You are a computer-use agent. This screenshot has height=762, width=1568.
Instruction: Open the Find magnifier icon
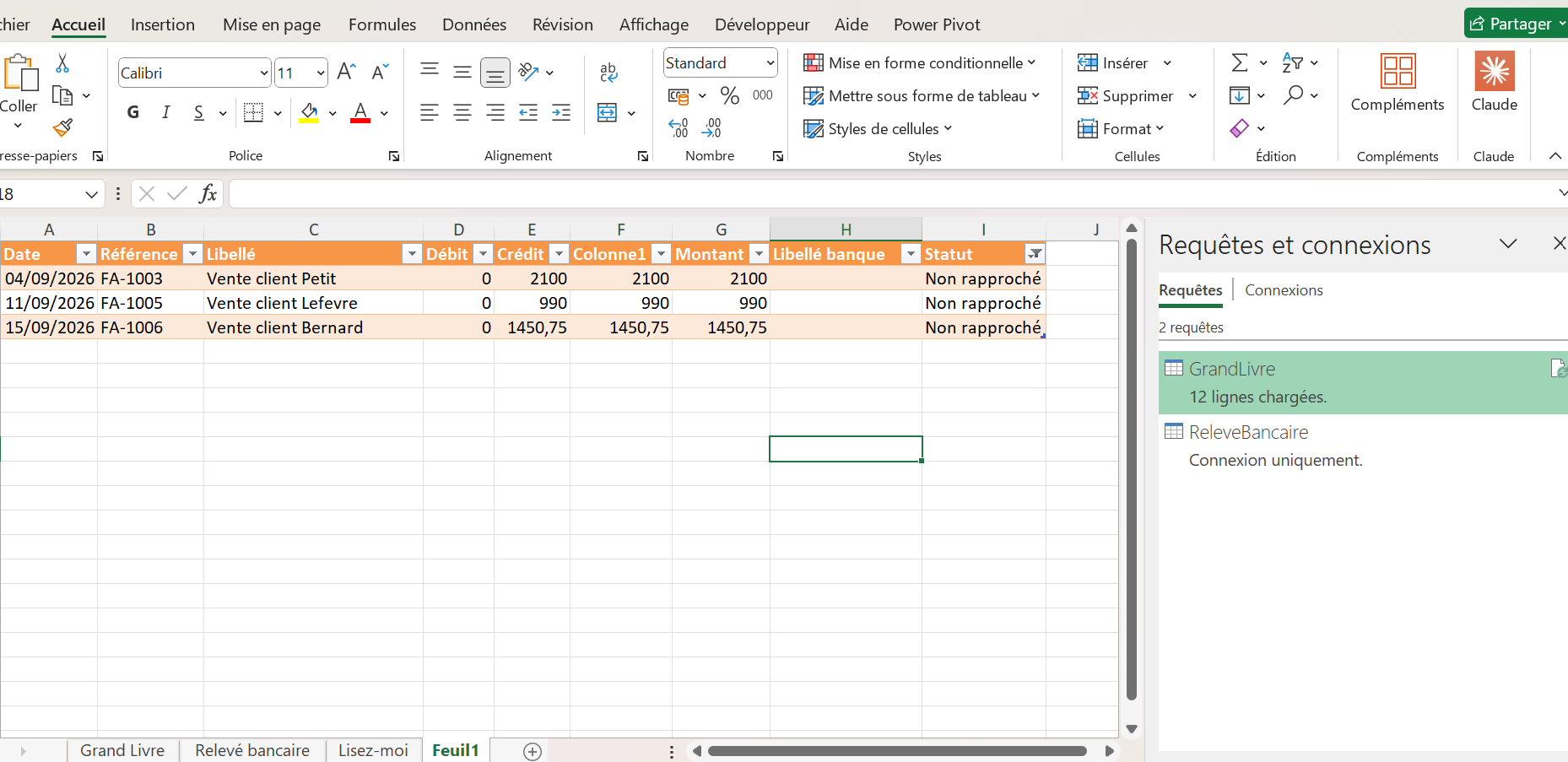[1293, 95]
